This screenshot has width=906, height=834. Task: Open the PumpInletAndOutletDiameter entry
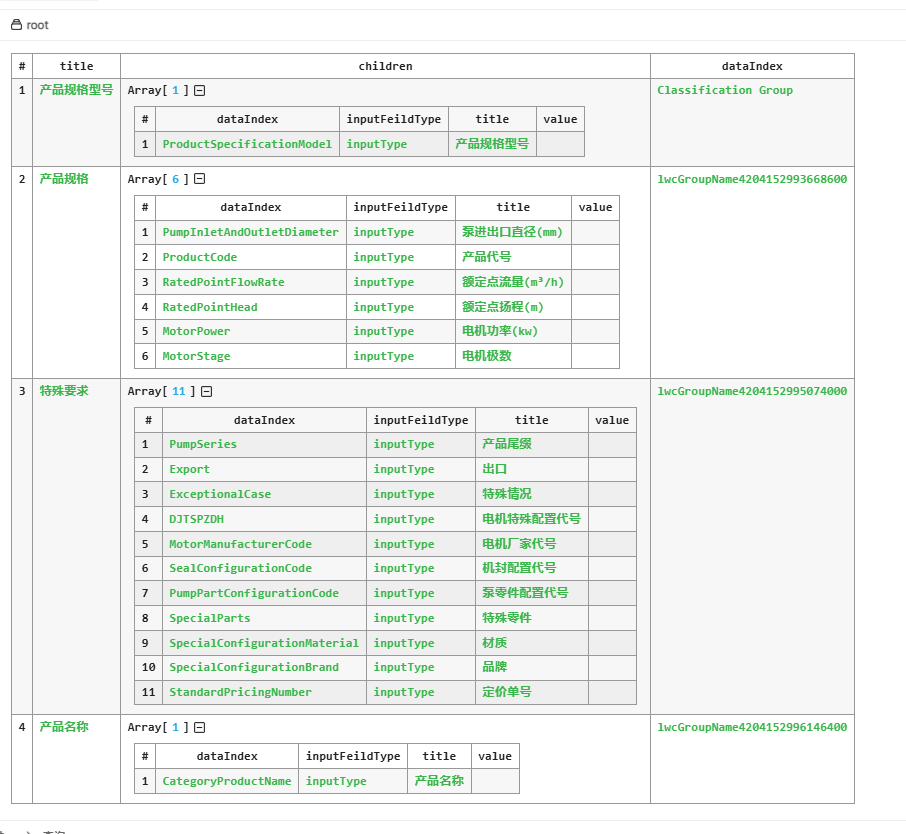(x=250, y=232)
